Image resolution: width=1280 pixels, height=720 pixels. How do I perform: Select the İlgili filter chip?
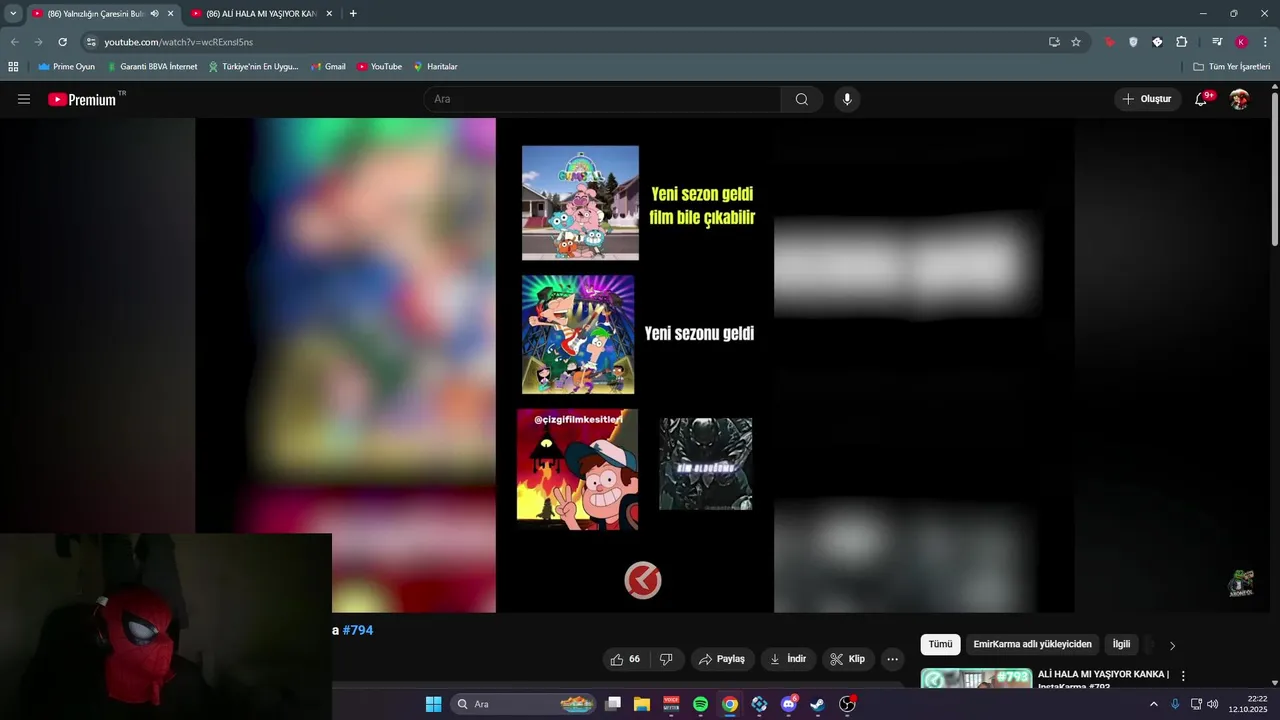[1121, 644]
